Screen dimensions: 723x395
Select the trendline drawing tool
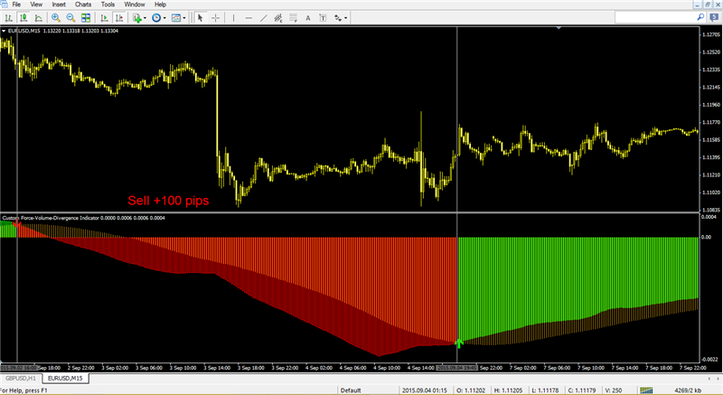tap(263, 18)
